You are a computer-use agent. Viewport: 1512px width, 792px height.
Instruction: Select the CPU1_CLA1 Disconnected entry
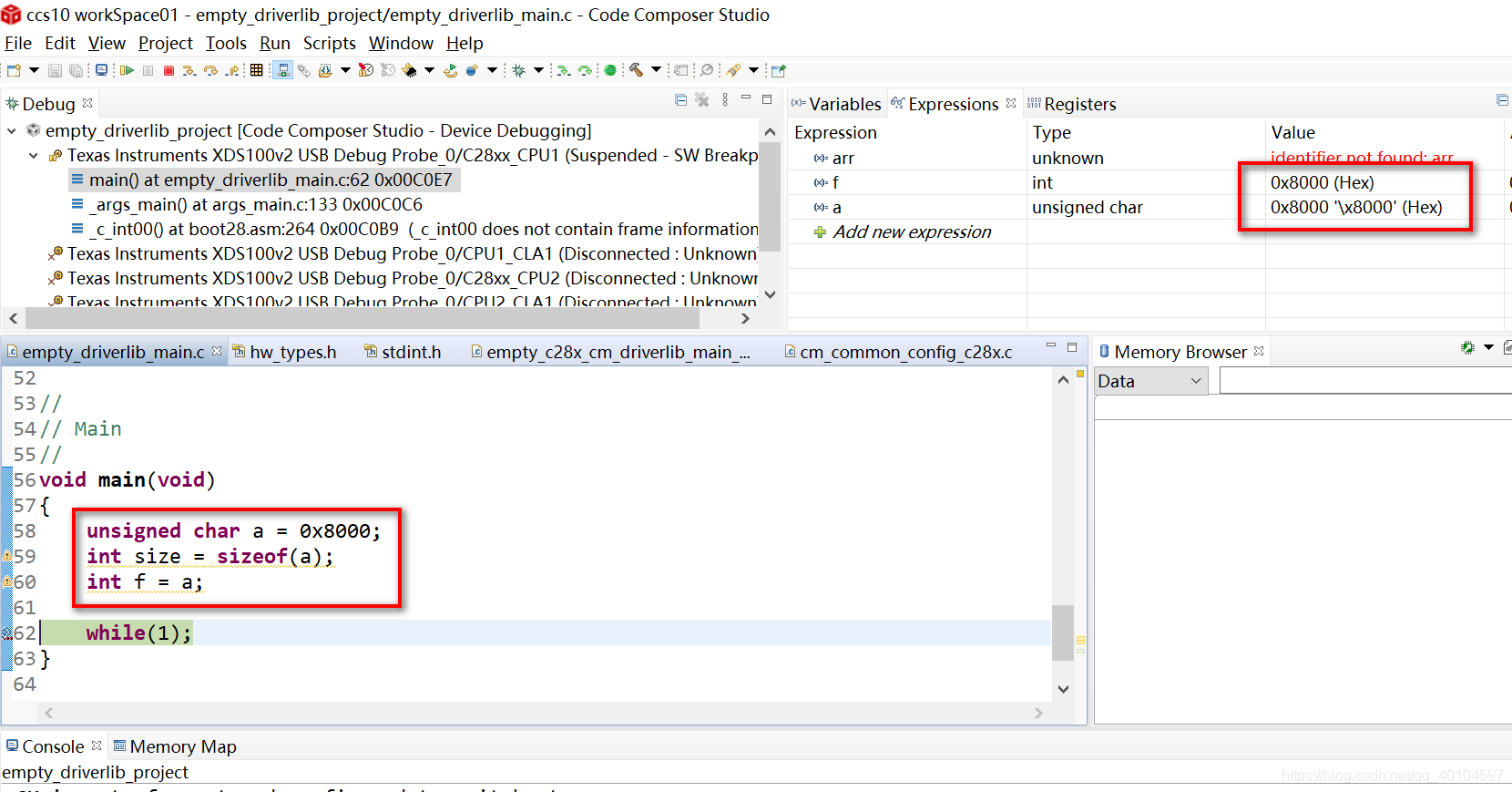point(403,254)
